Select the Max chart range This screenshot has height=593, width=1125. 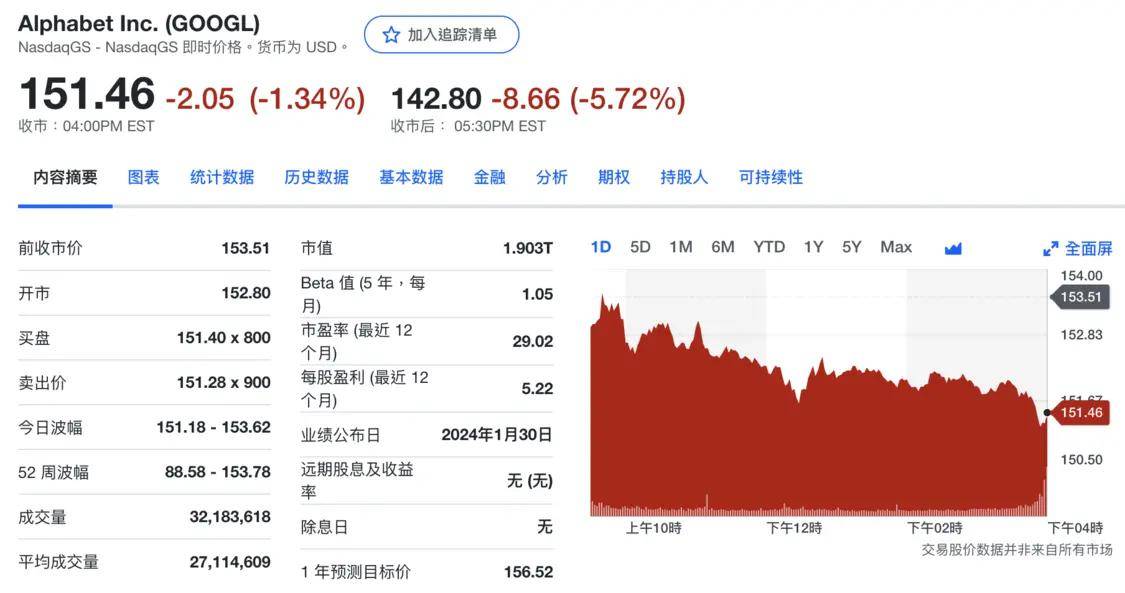point(896,247)
